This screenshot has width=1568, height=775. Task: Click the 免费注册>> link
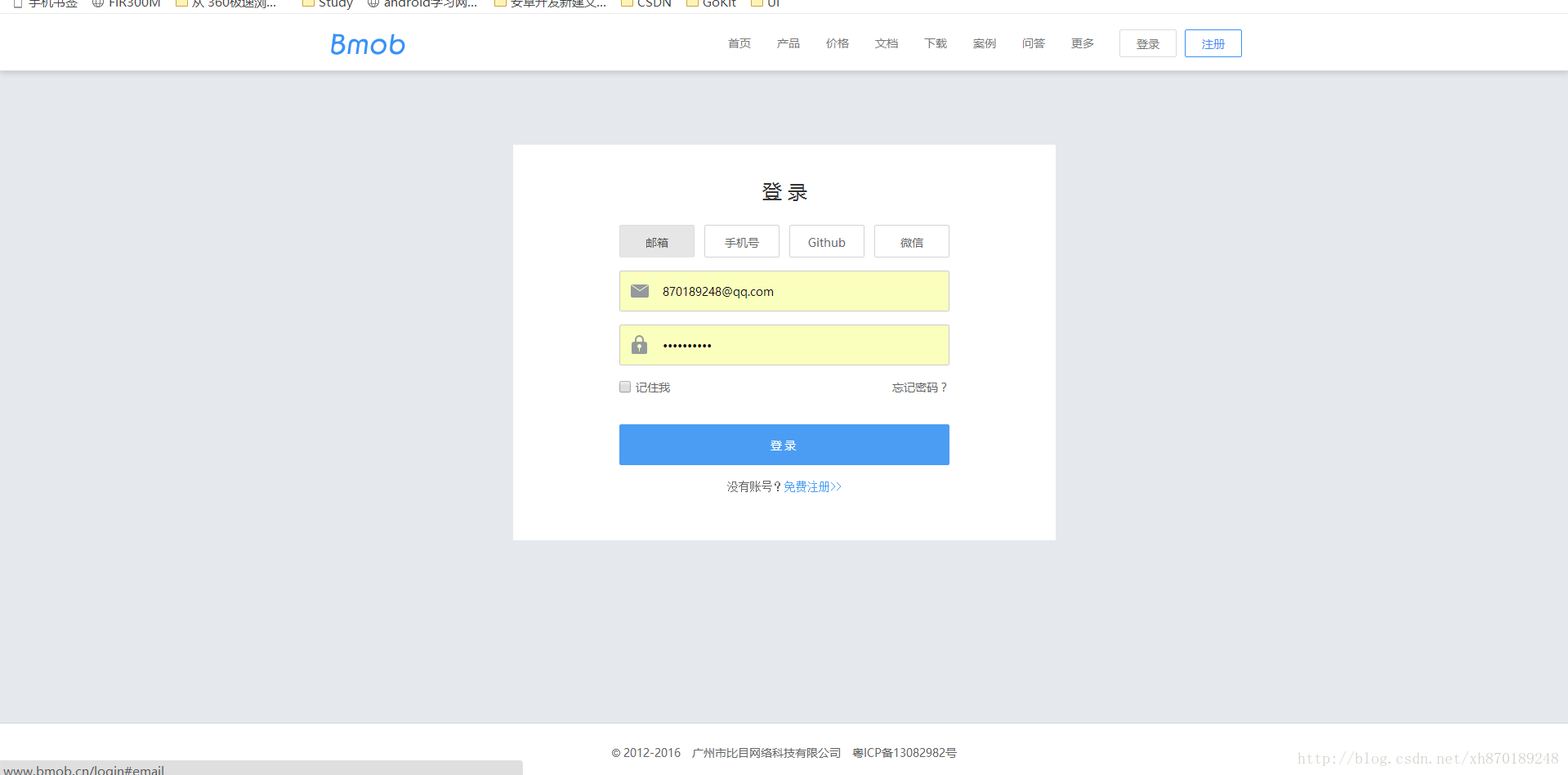(813, 486)
